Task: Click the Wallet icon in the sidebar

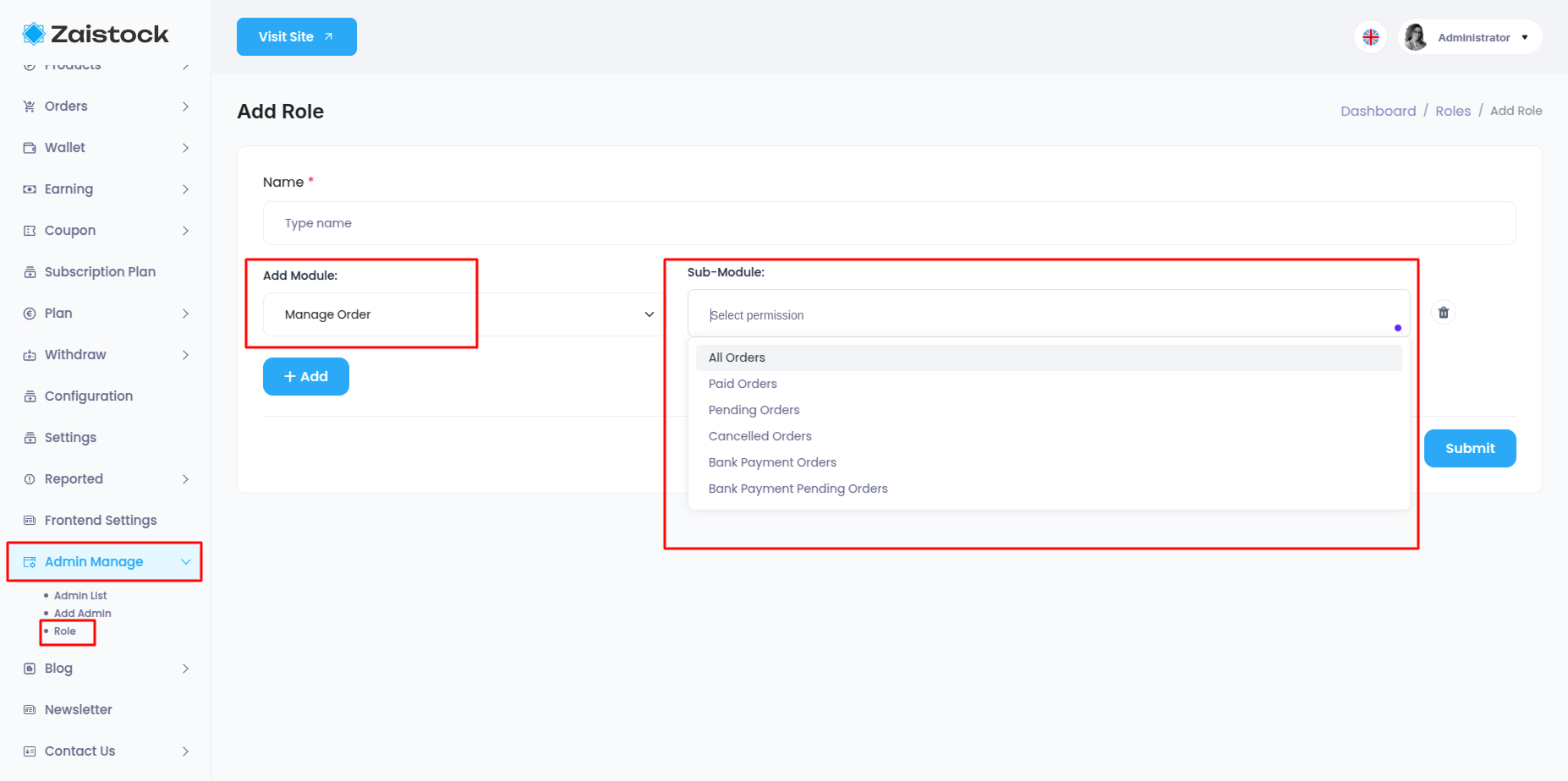Action: pyautogui.click(x=30, y=148)
